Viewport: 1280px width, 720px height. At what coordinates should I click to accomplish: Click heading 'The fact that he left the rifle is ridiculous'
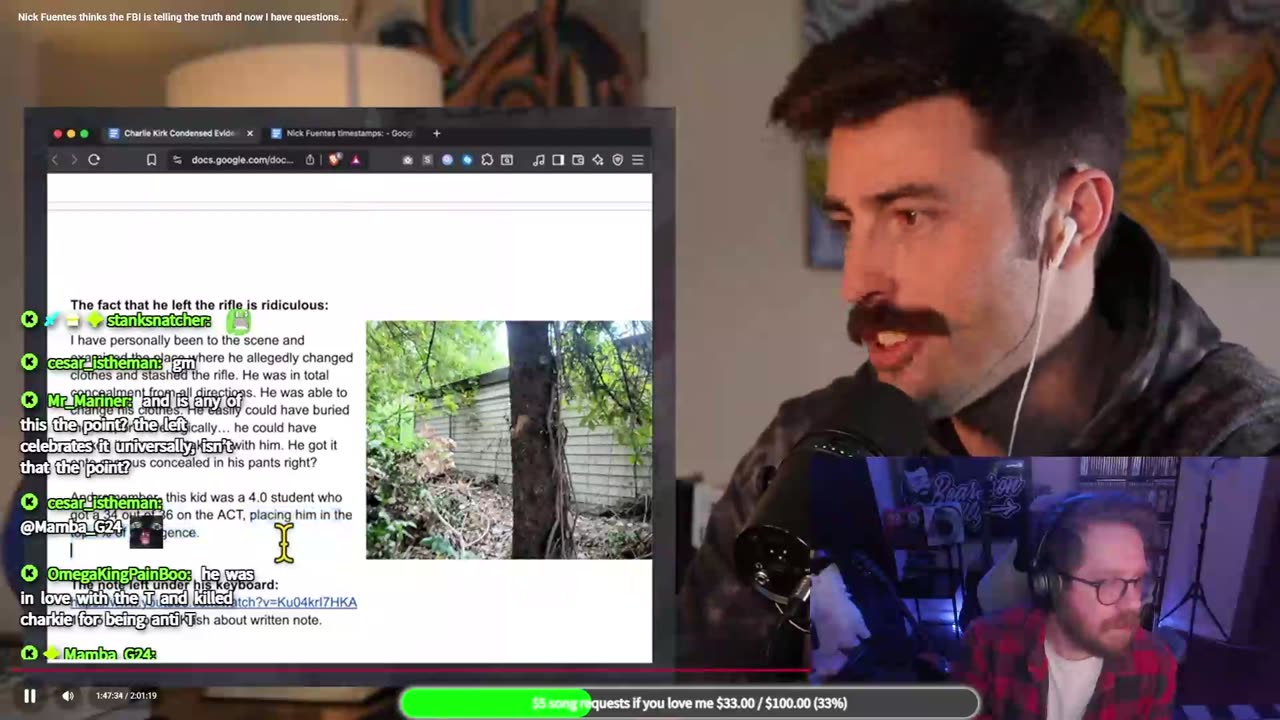pyautogui.click(x=199, y=305)
